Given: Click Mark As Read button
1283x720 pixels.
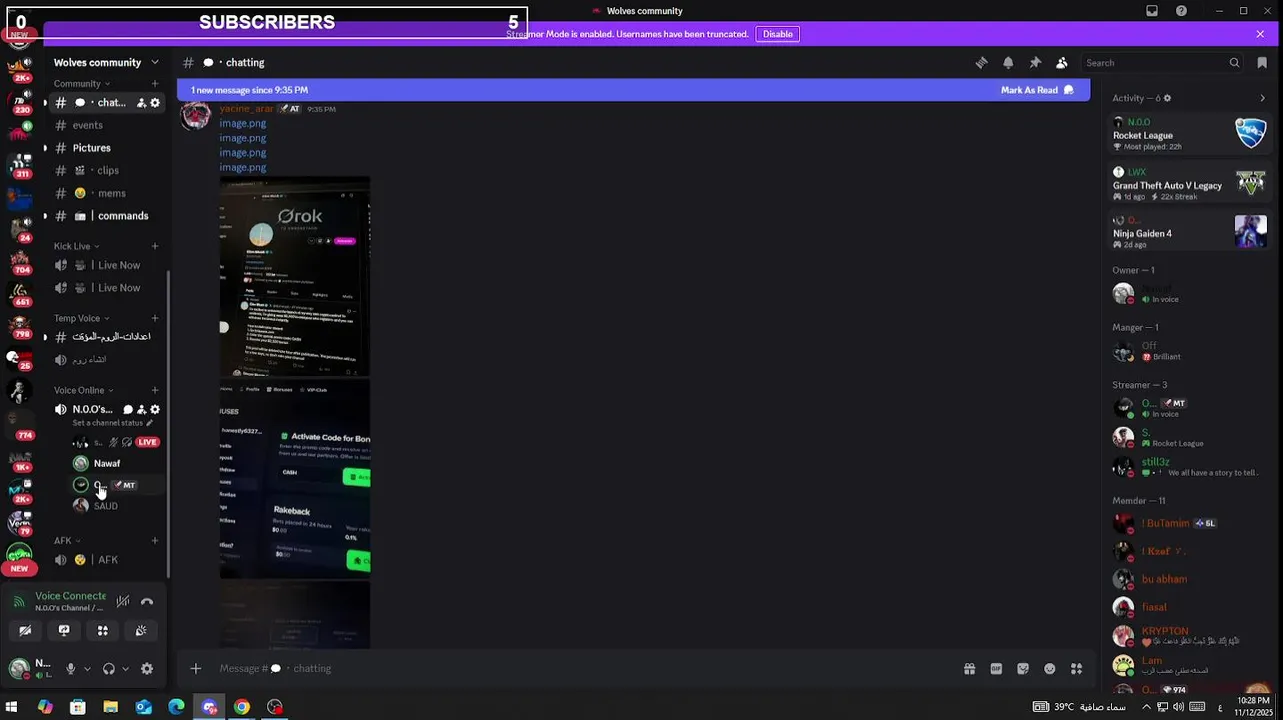Looking at the screenshot, I should click(1037, 90).
